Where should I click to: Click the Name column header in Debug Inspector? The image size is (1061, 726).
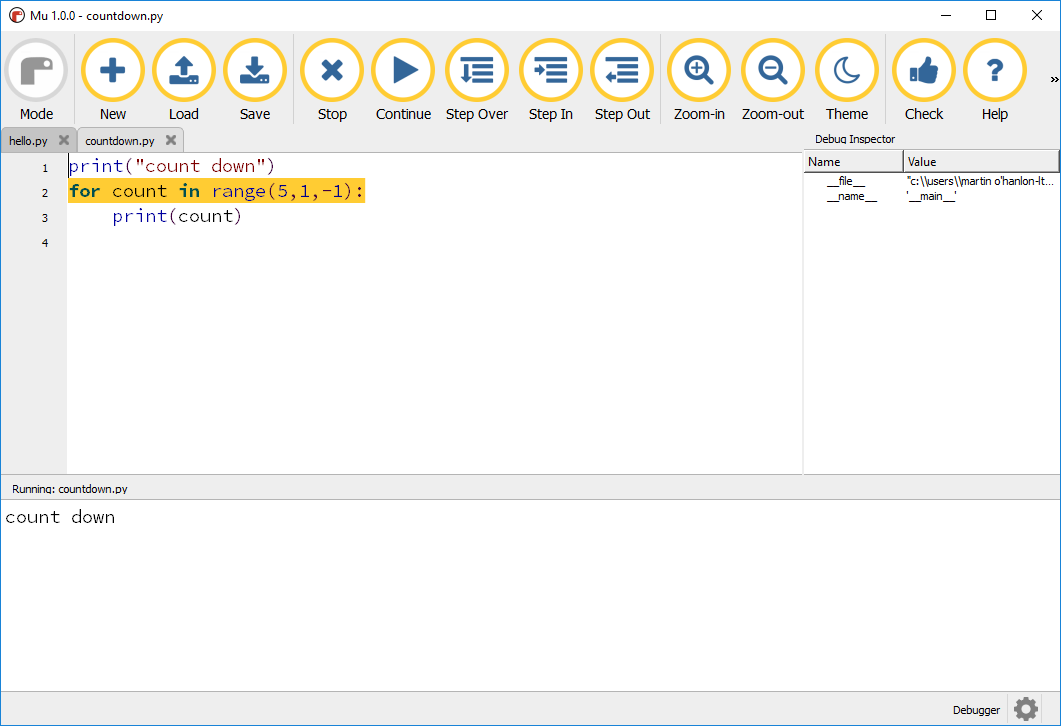[853, 162]
